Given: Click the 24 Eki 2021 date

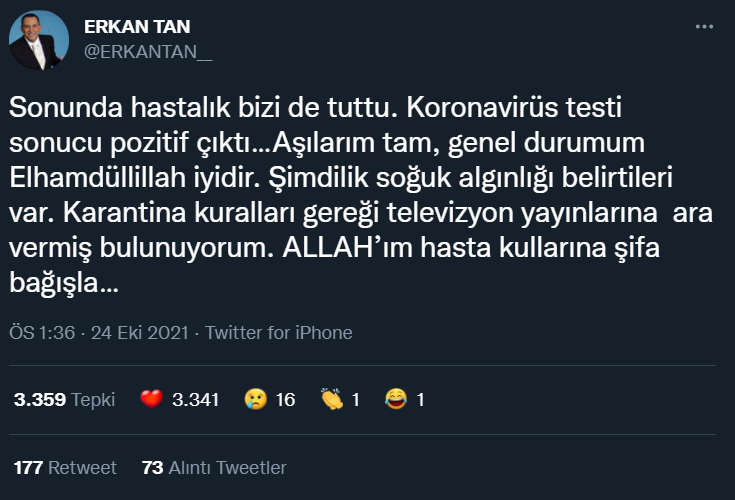Looking at the screenshot, I should tap(140, 333).
